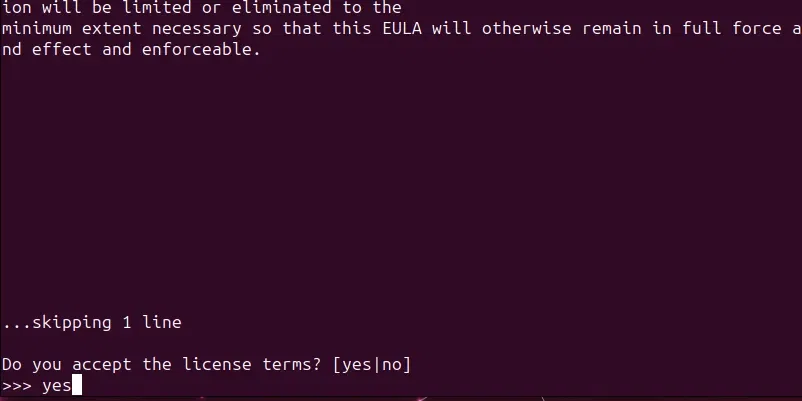Click the block cursor after the typed yes
The height and width of the screenshot is (401, 802).
tap(77, 385)
